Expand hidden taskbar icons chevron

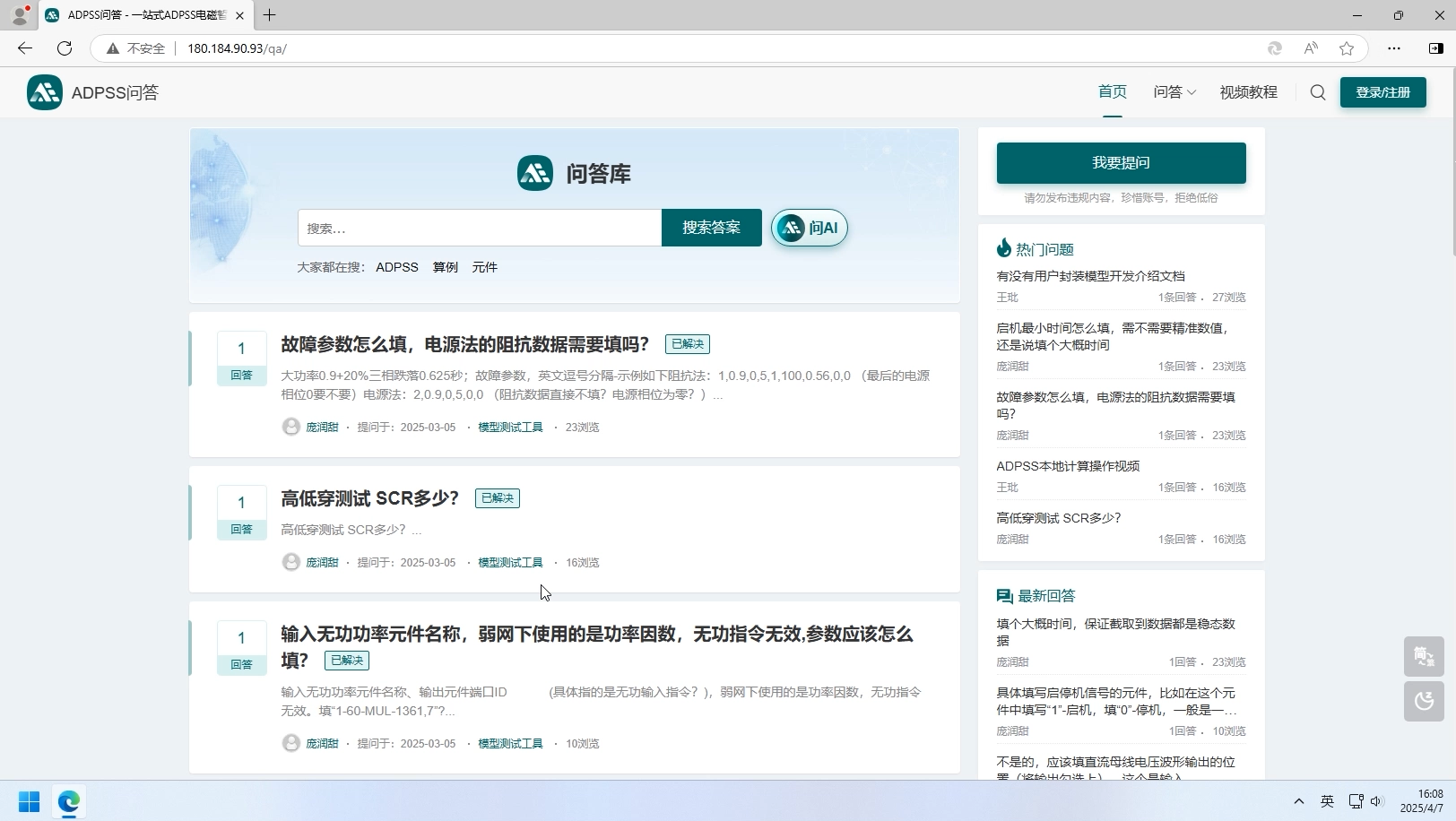click(x=1298, y=802)
